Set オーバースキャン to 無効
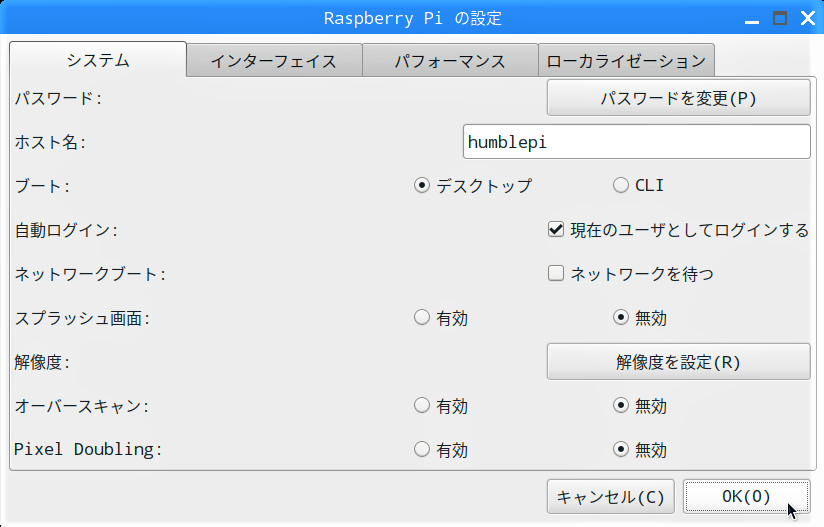Image resolution: width=824 pixels, height=527 pixels. (640, 406)
